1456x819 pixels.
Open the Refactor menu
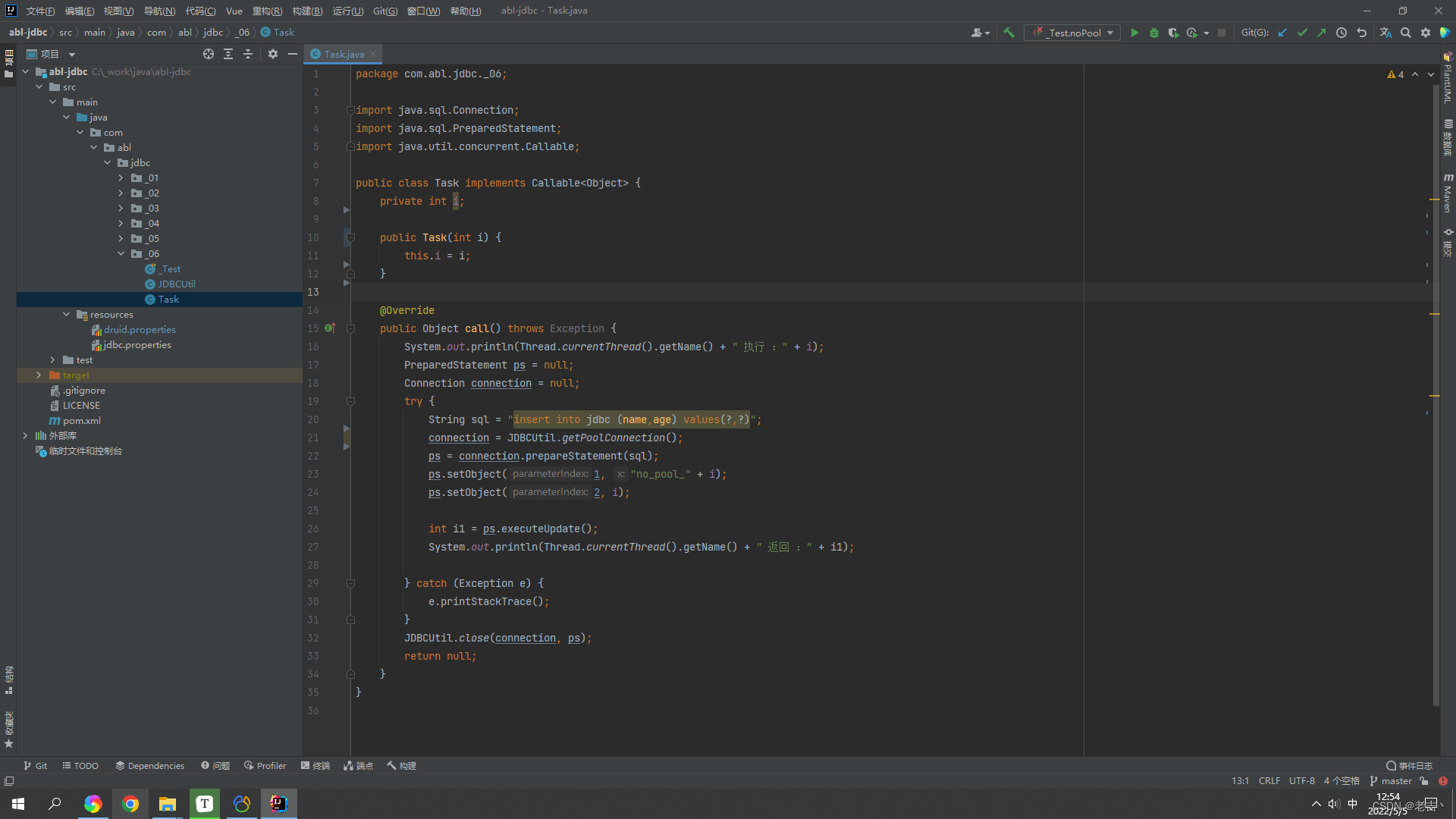[267, 11]
